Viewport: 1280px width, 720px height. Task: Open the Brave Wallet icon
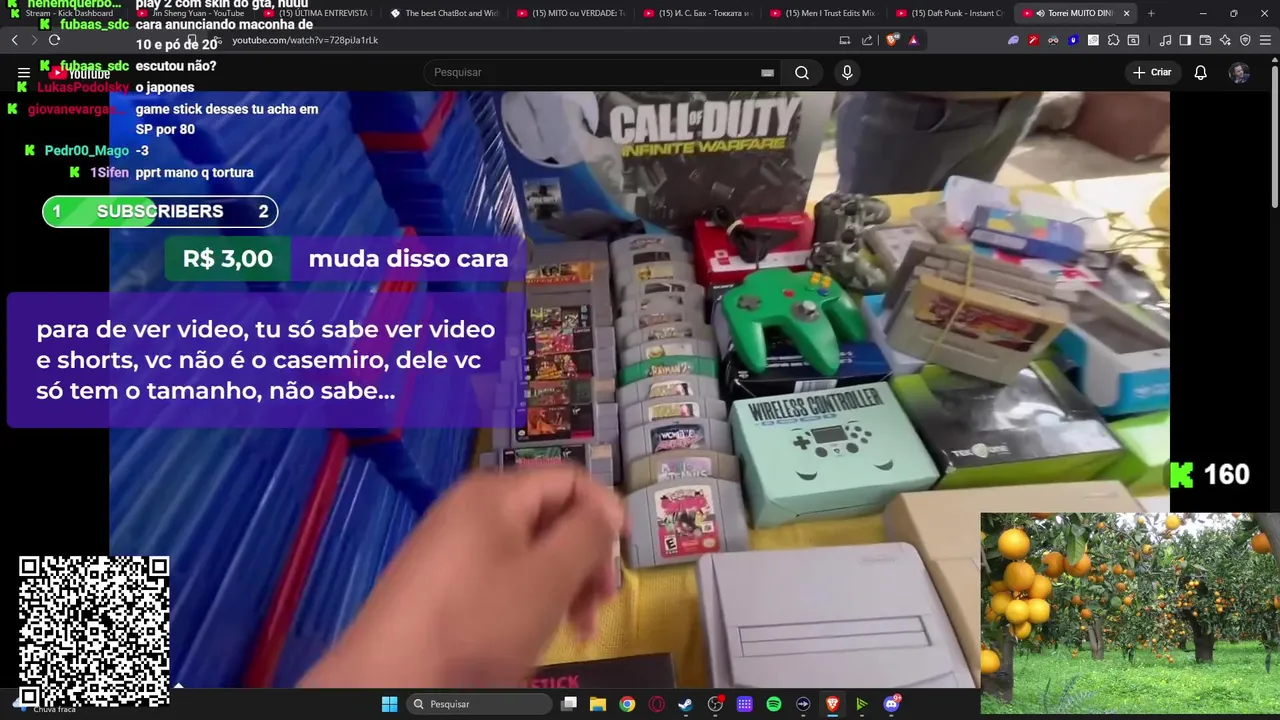[x=1205, y=40]
